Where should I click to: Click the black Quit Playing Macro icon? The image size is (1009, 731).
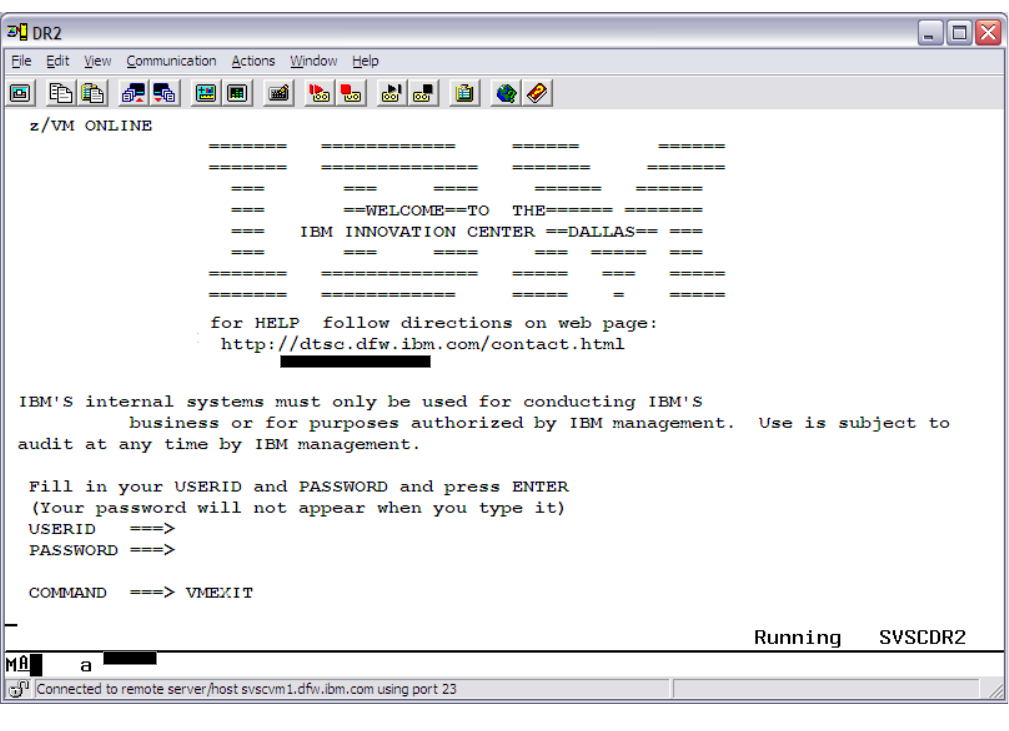(x=423, y=93)
